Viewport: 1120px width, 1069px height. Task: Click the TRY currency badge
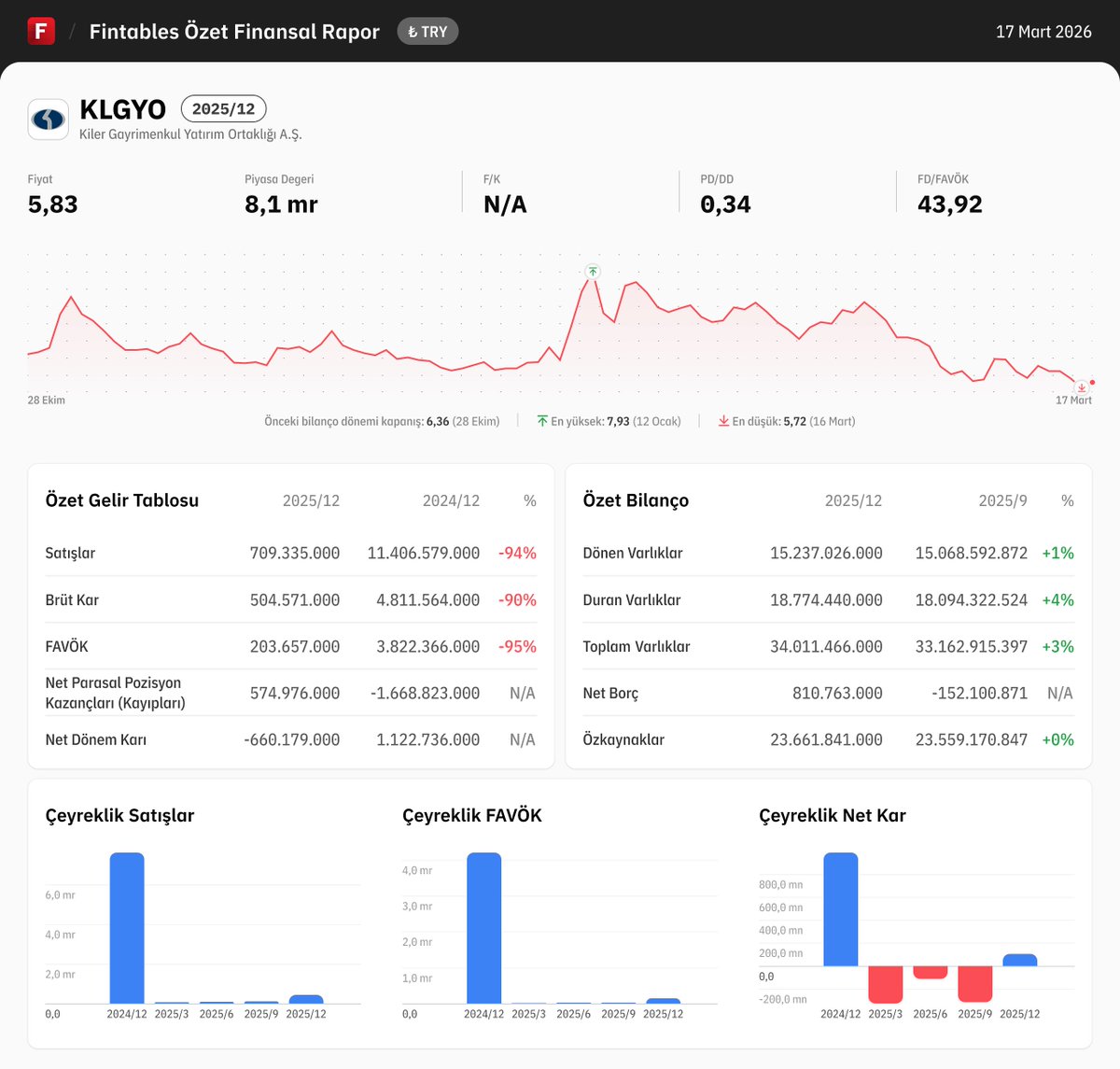(x=427, y=32)
